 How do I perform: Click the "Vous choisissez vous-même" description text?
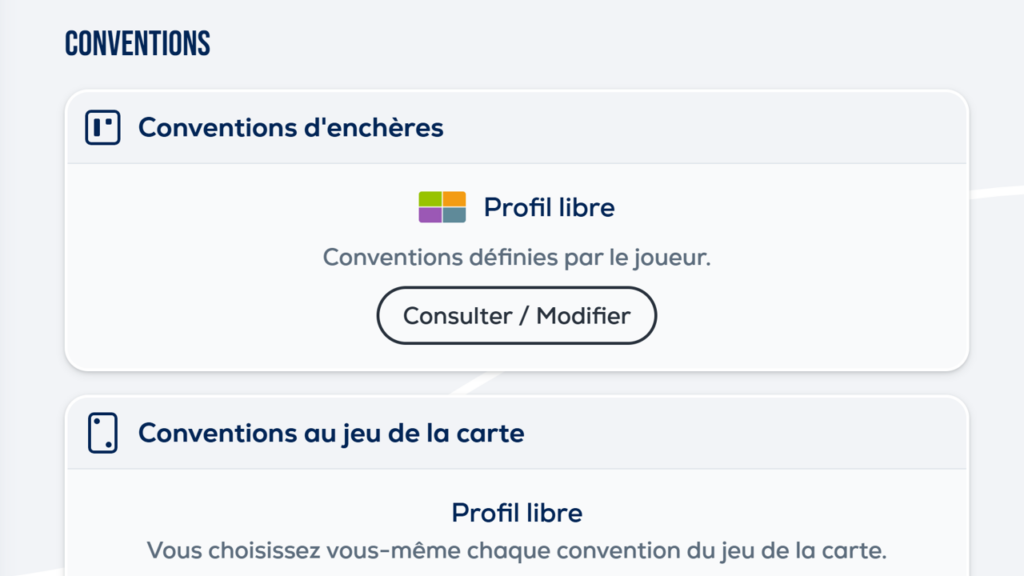pyautogui.click(x=516, y=550)
